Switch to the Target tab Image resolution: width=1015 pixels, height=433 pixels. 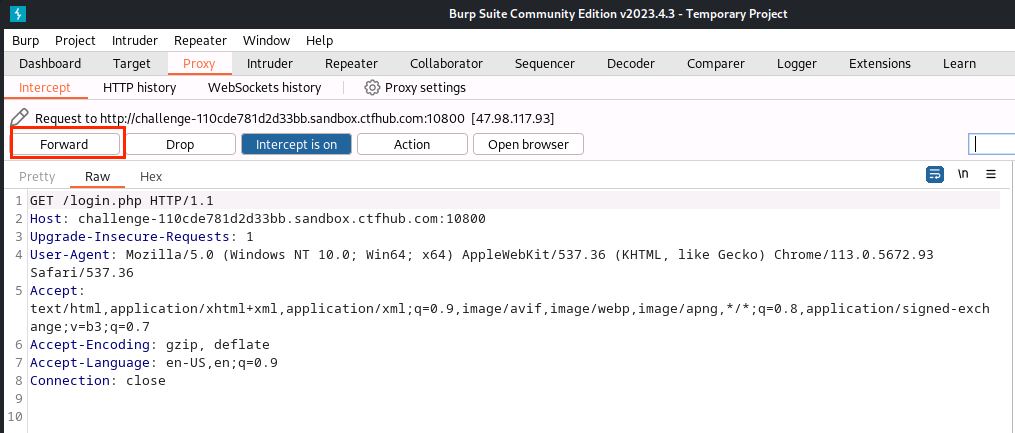[x=131, y=63]
